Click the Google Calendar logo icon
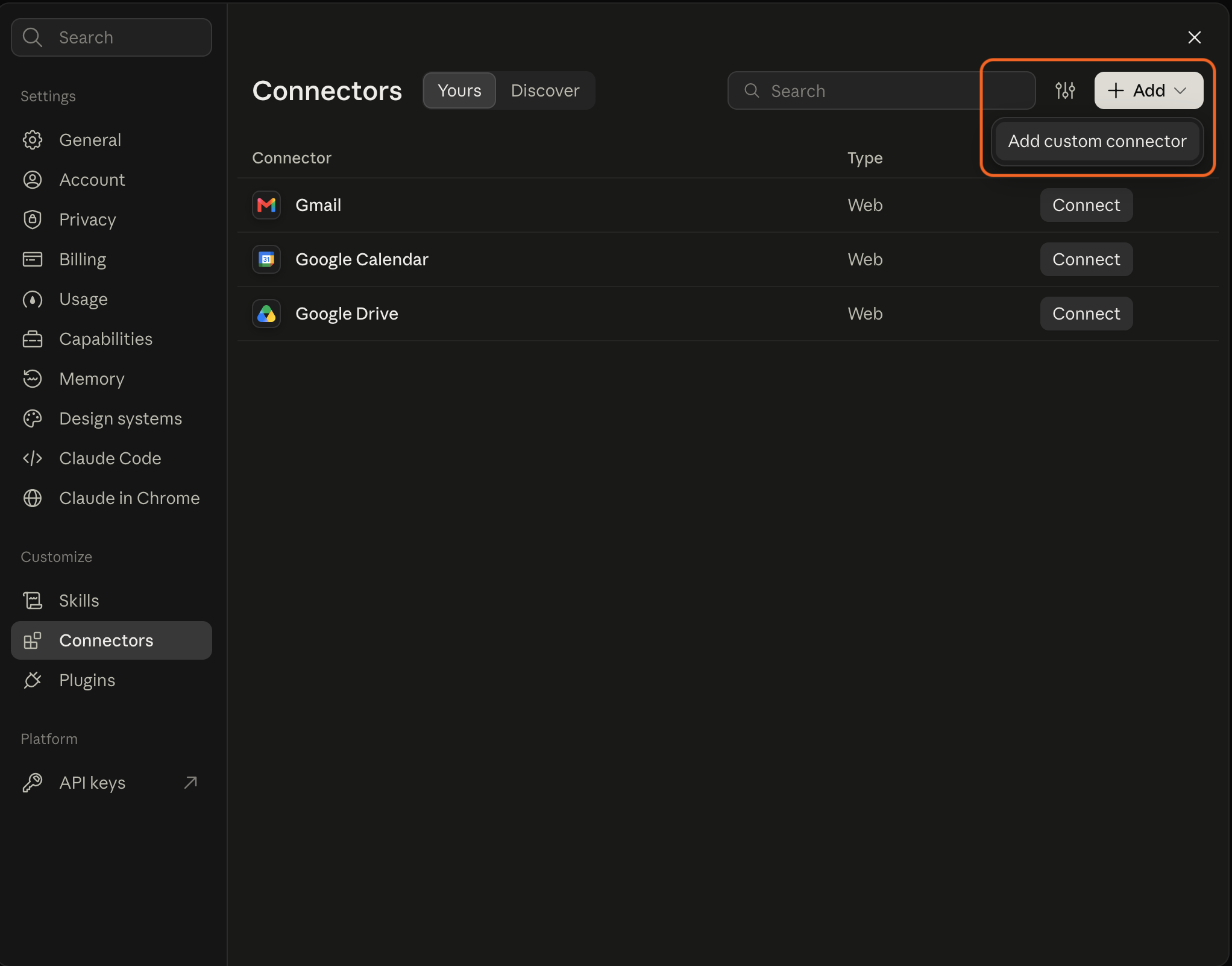The height and width of the screenshot is (966, 1232). 266,259
